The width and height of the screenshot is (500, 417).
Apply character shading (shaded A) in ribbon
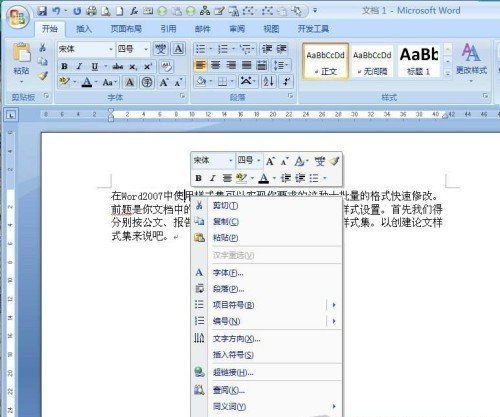tap(130, 82)
